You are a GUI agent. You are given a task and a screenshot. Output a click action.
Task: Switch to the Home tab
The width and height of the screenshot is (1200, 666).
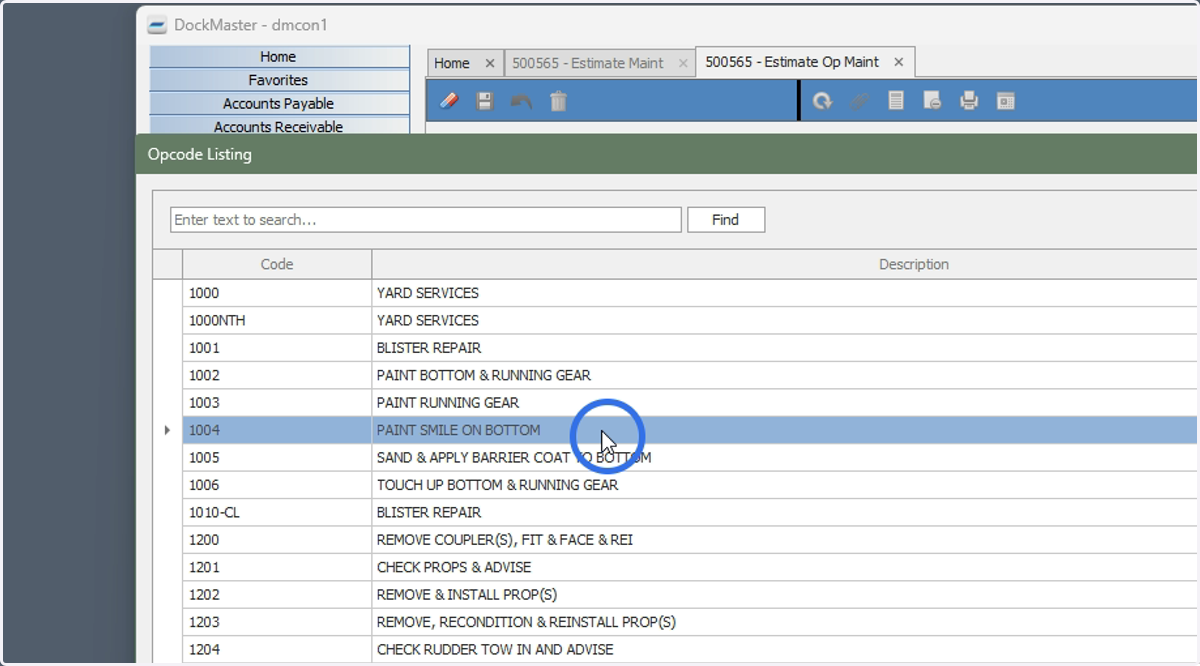coord(451,63)
